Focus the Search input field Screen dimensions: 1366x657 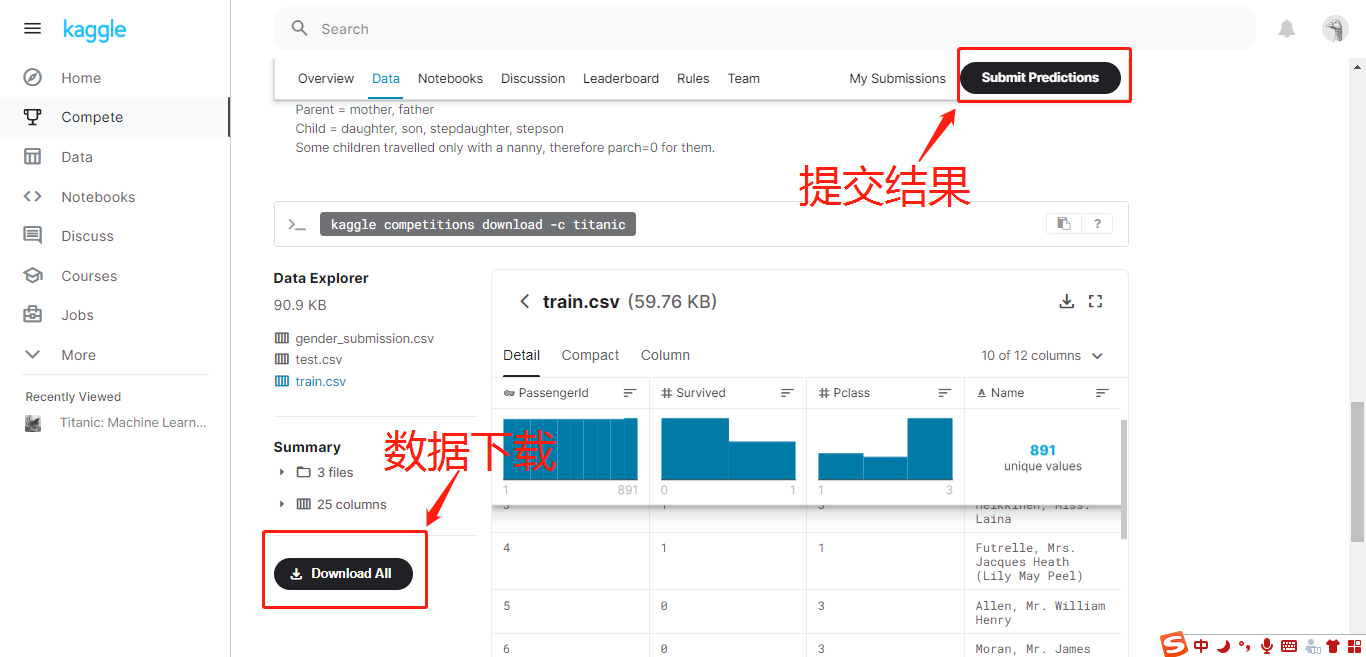[764, 29]
